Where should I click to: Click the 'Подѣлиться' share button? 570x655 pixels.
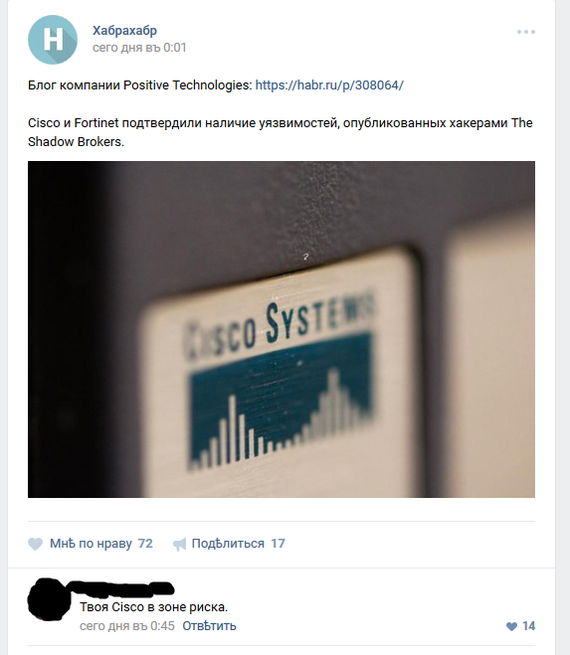click(x=228, y=543)
